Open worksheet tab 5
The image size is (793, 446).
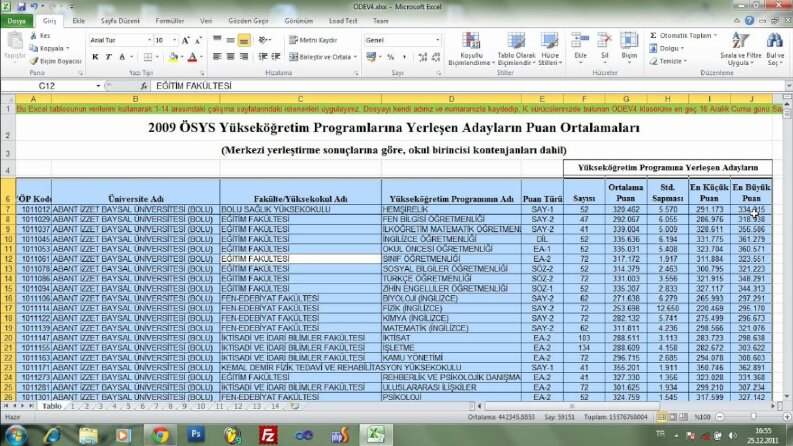pos(128,406)
